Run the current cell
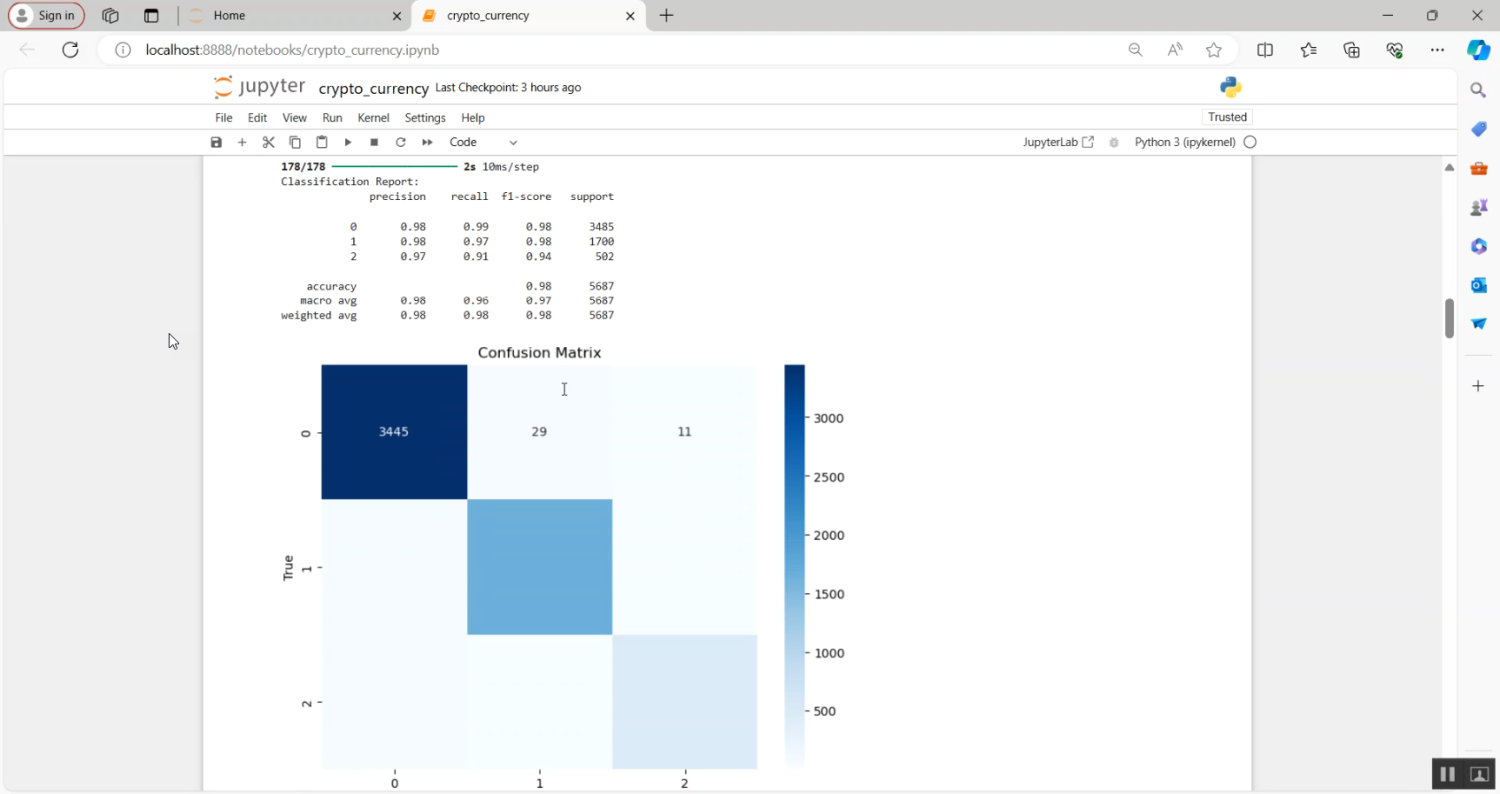 (348, 142)
